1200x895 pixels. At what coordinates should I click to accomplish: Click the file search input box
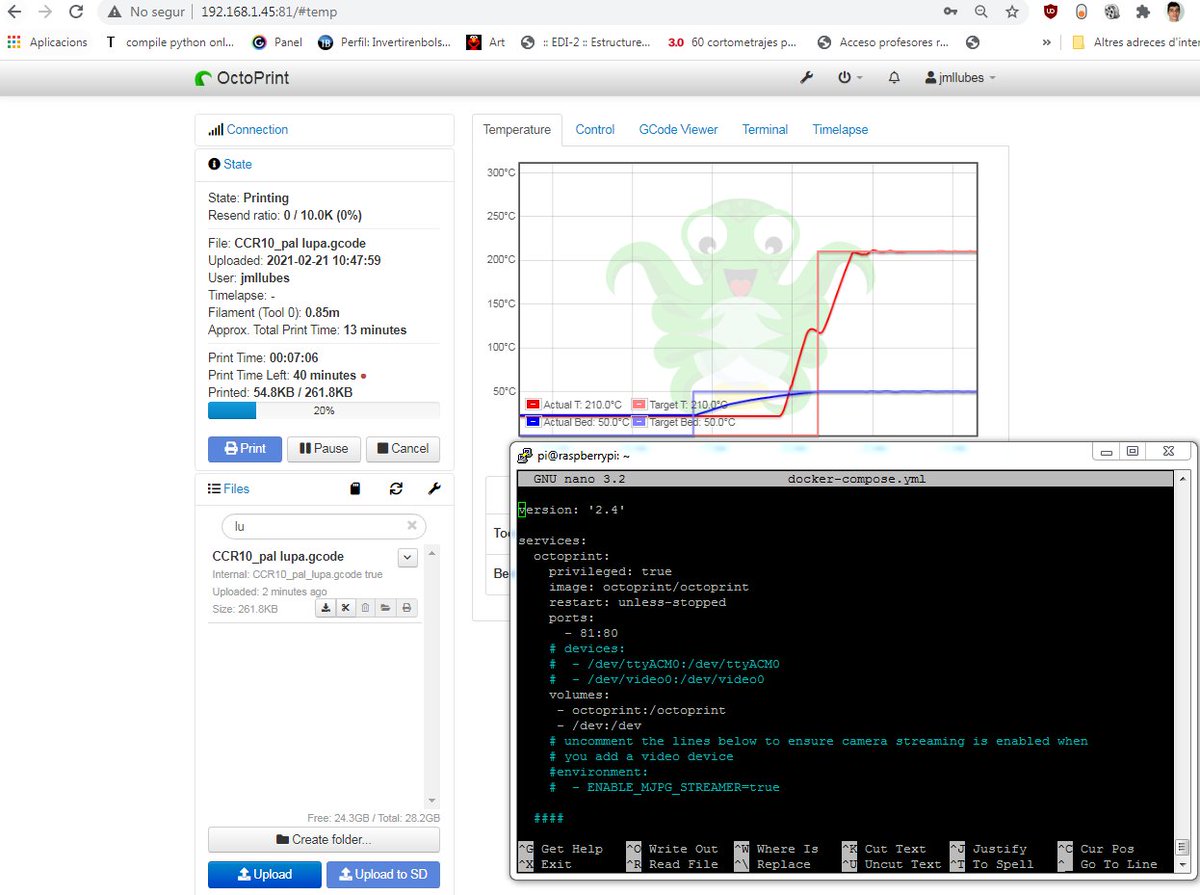323,526
